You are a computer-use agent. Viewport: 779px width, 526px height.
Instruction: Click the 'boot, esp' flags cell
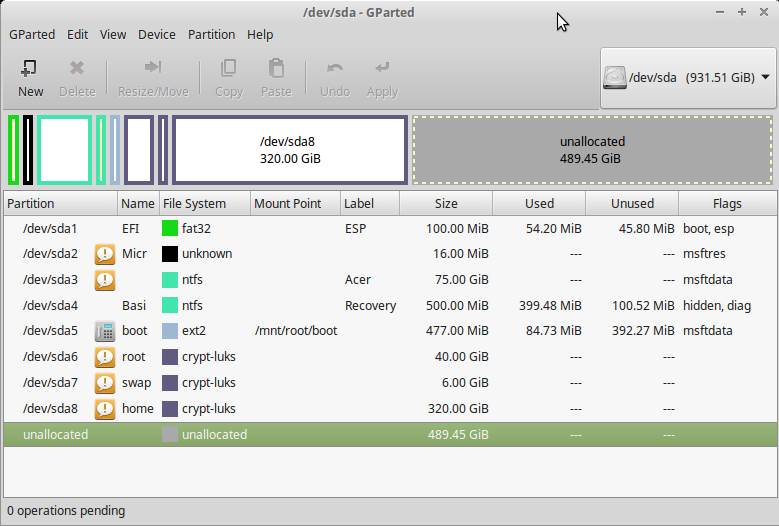coord(708,228)
